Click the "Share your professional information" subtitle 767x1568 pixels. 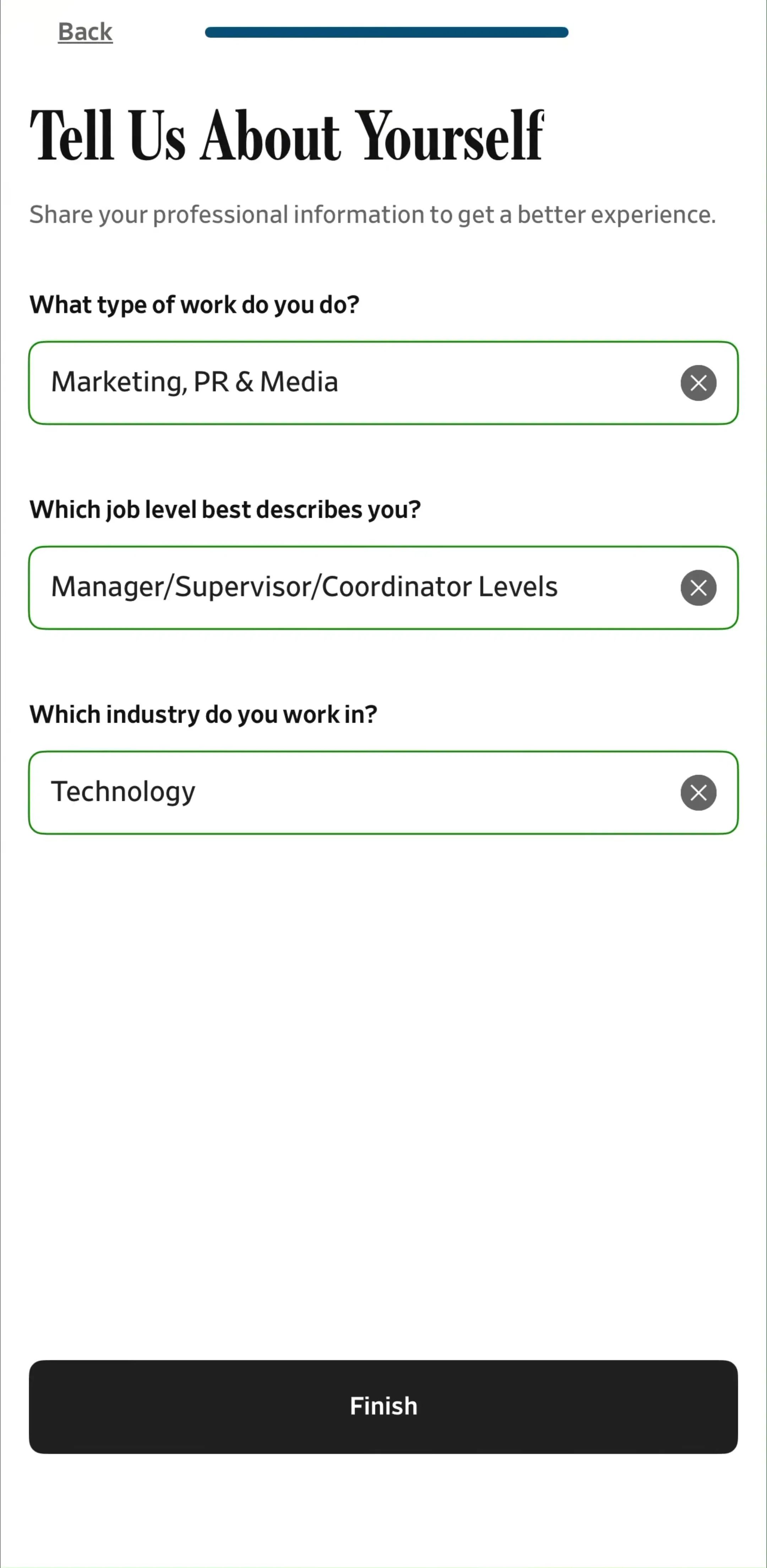tap(372, 215)
